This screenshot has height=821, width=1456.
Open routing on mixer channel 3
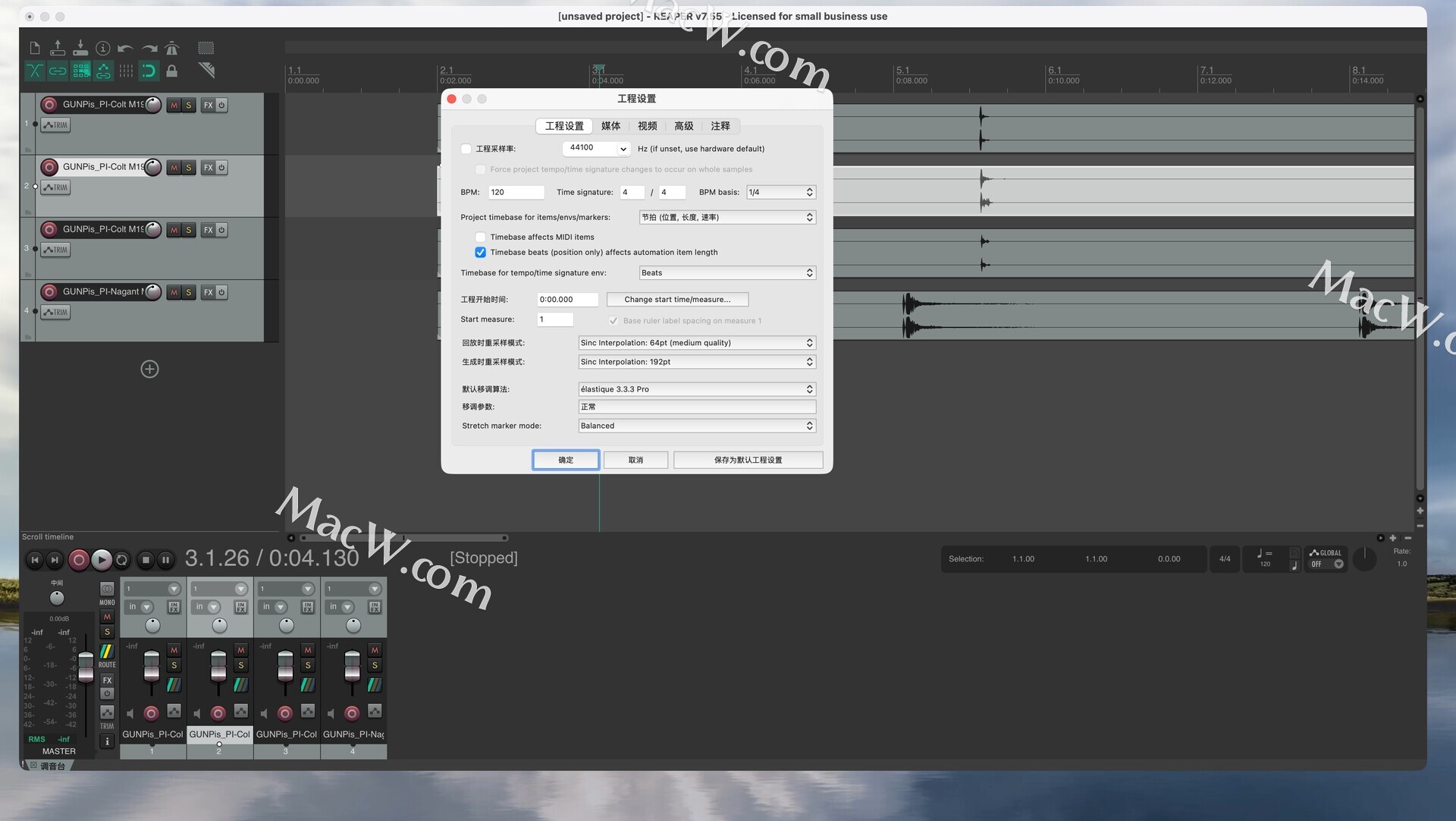308,684
